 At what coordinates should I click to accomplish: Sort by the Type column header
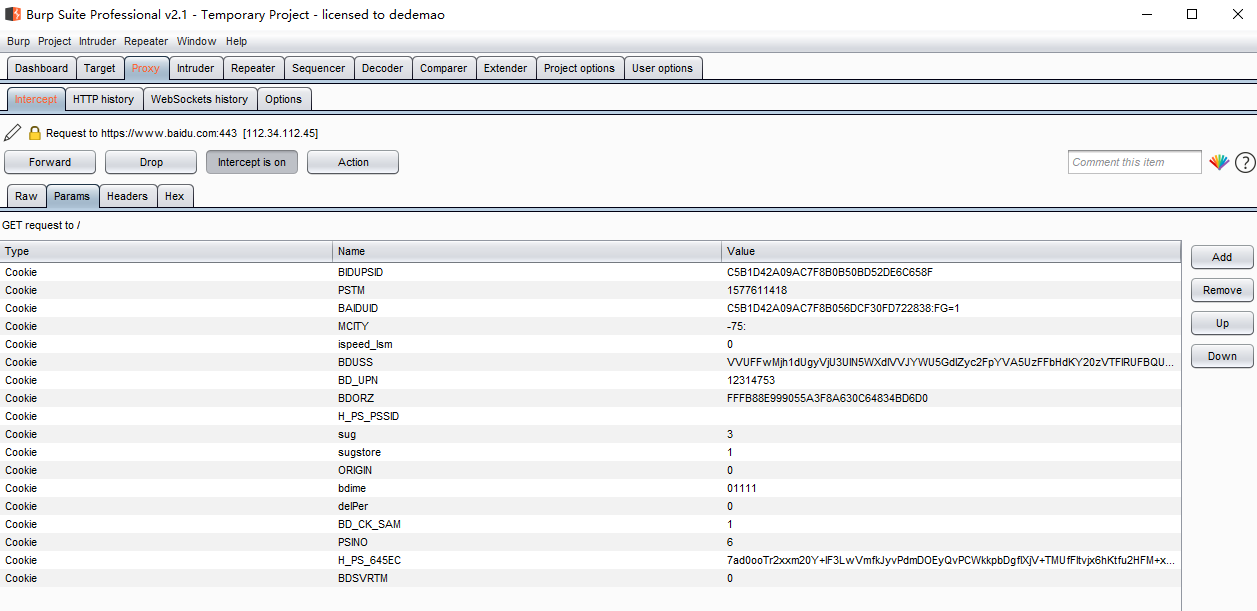click(166, 251)
